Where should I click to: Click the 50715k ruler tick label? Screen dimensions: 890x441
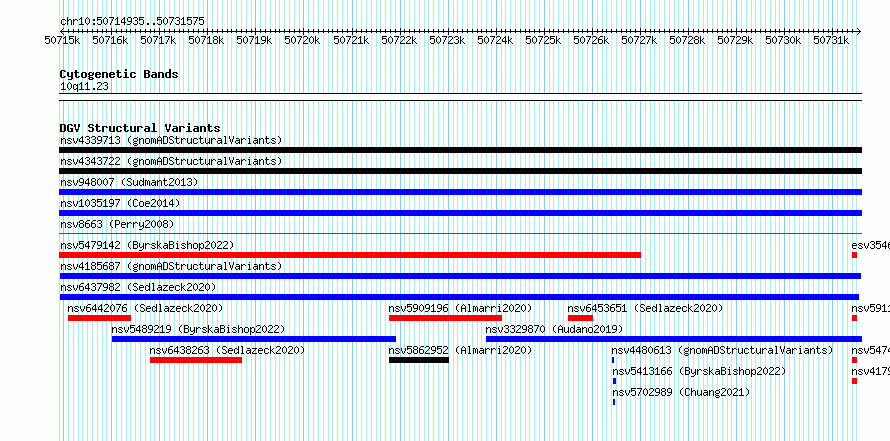(x=62, y=40)
